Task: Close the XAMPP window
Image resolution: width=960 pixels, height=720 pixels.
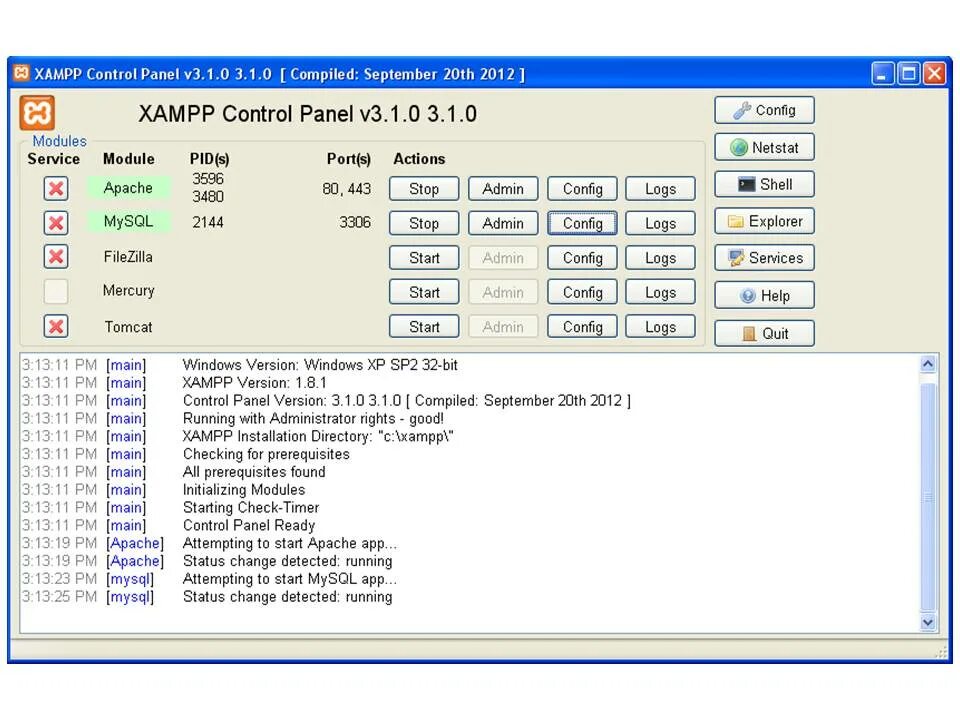Action: (x=934, y=73)
